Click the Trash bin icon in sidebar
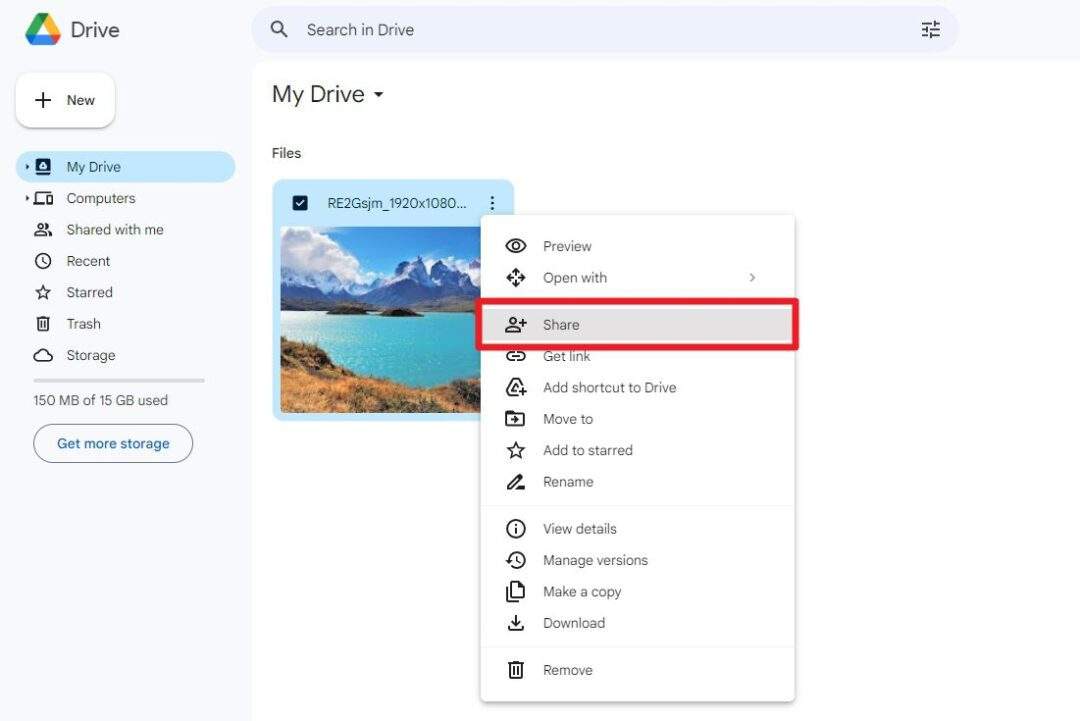The height and width of the screenshot is (721, 1080). coord(43,324)
